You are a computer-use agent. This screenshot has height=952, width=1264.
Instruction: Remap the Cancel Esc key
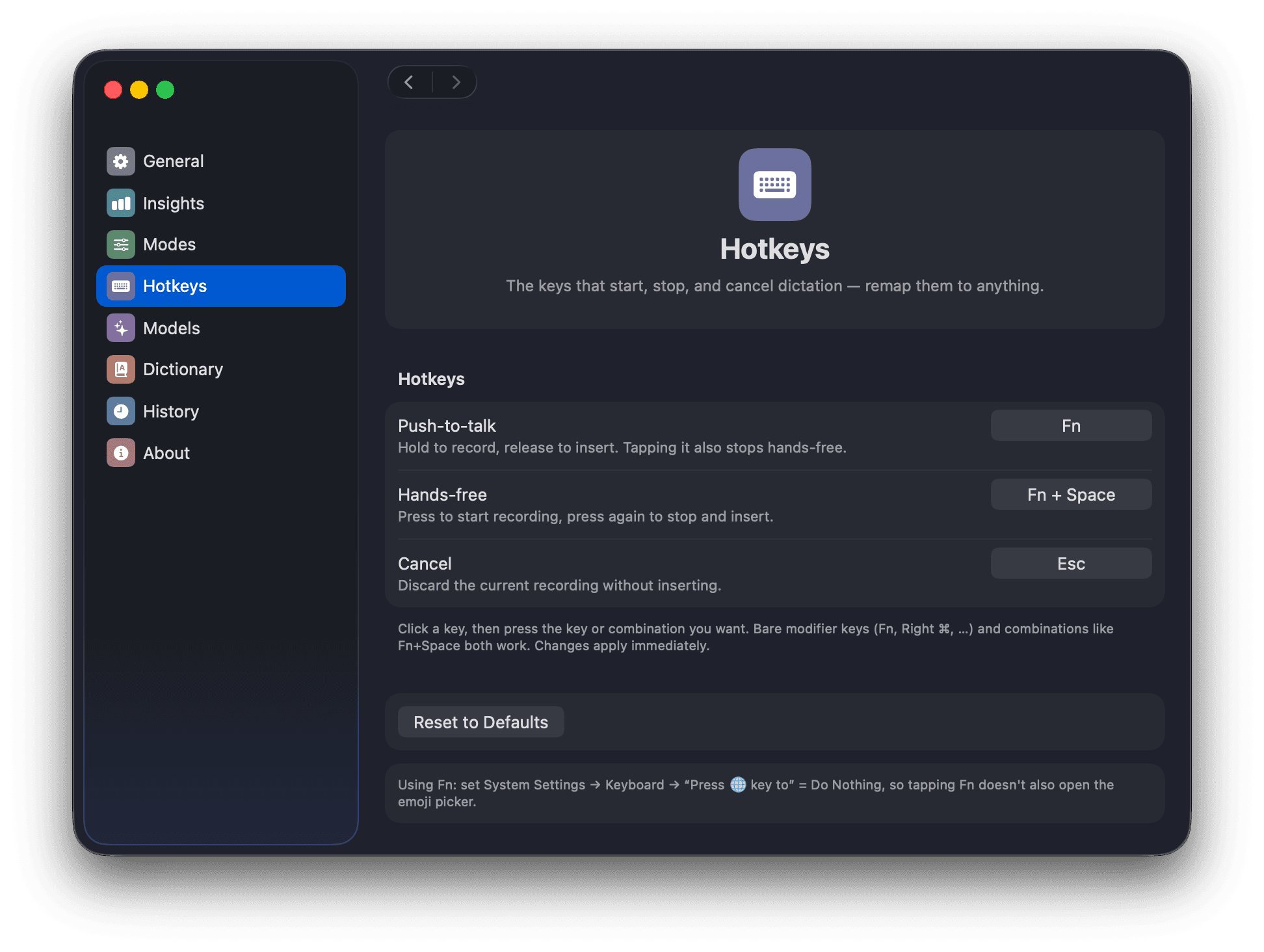[1071, 563]
